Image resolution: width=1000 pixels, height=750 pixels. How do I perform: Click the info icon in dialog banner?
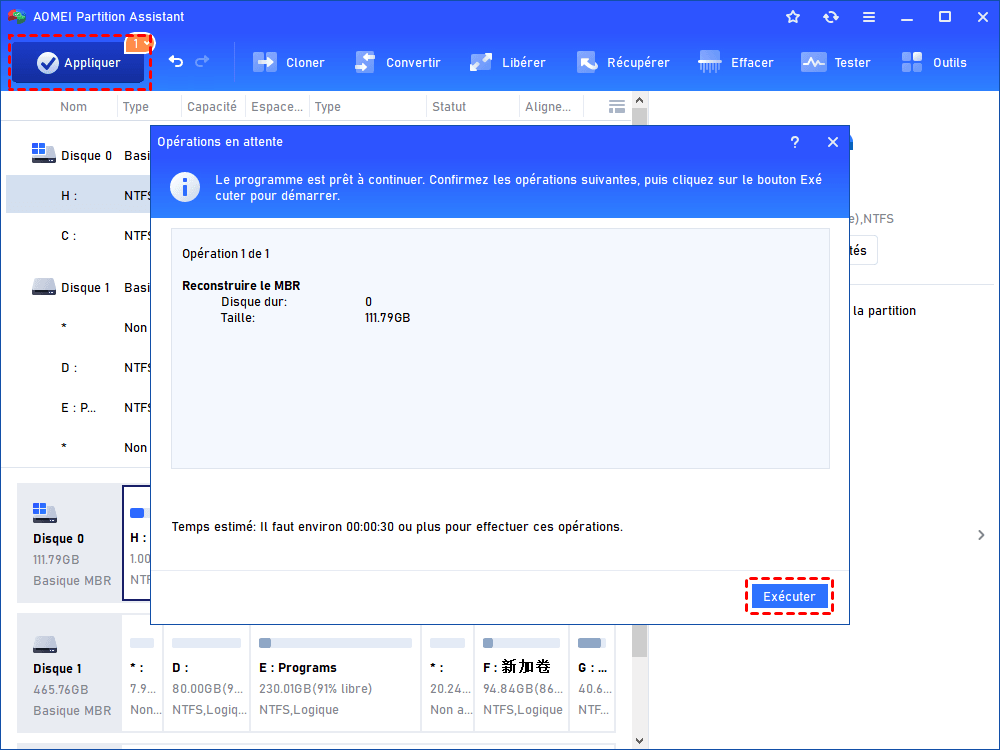185,188
